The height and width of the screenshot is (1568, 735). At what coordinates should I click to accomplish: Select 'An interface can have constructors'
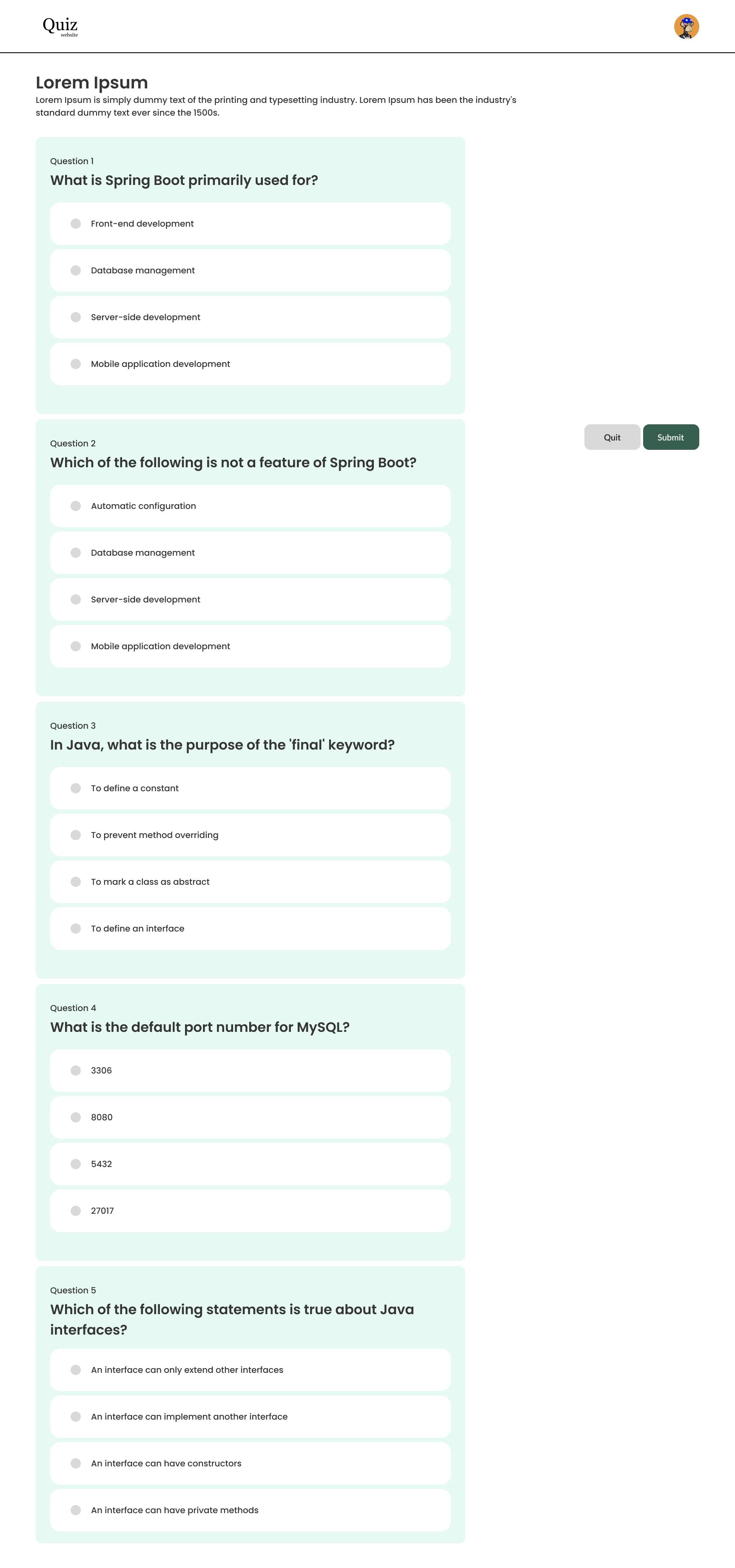point(76,1463)
